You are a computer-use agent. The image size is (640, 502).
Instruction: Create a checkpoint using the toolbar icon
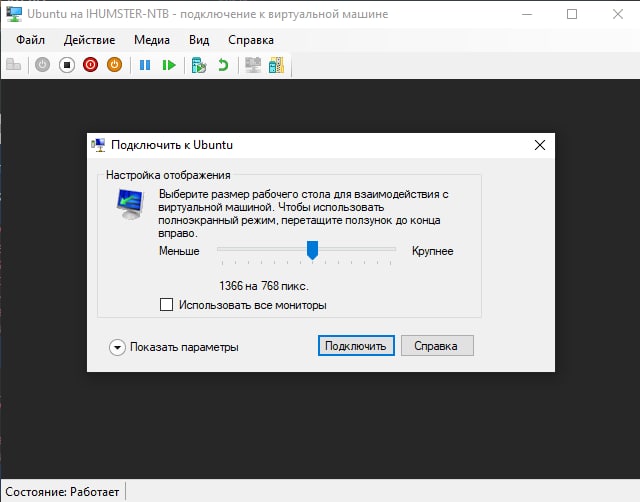click(199, 65)
